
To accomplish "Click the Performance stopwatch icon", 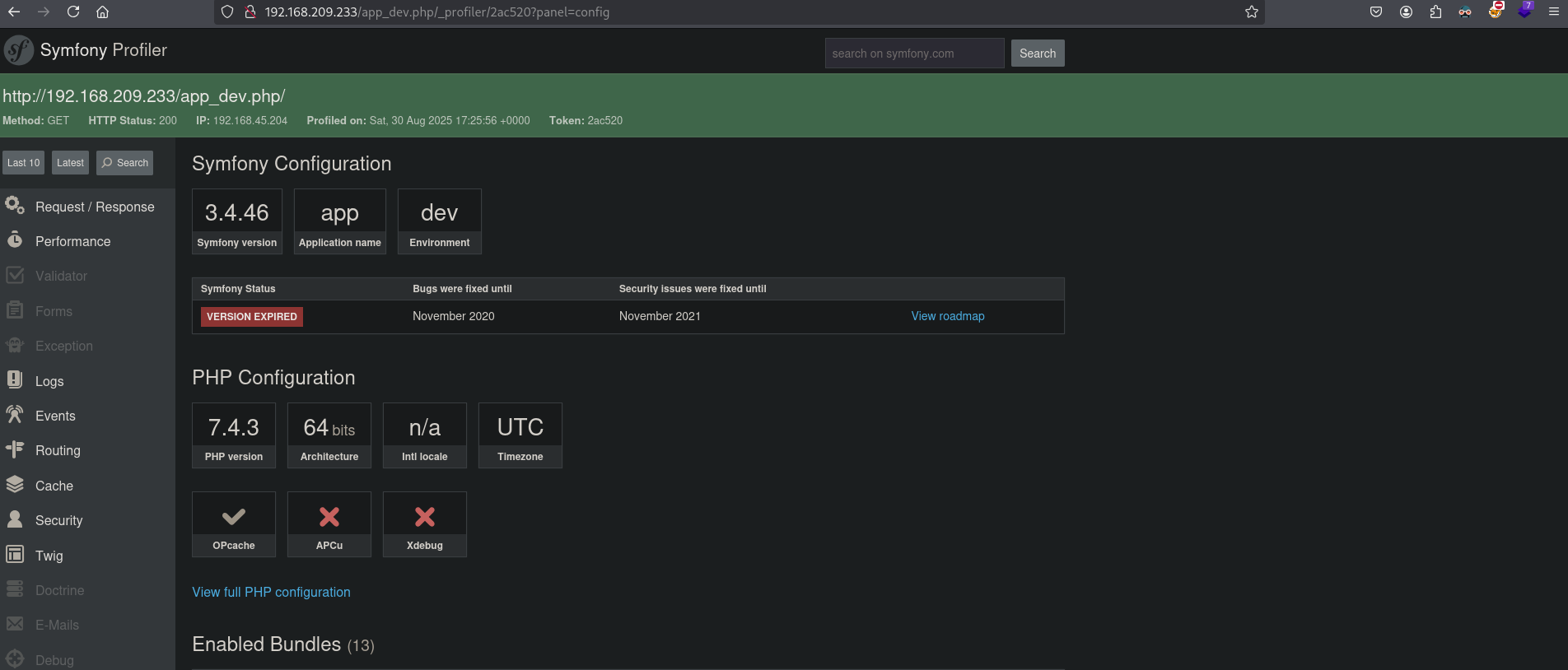I will point(15,240).
